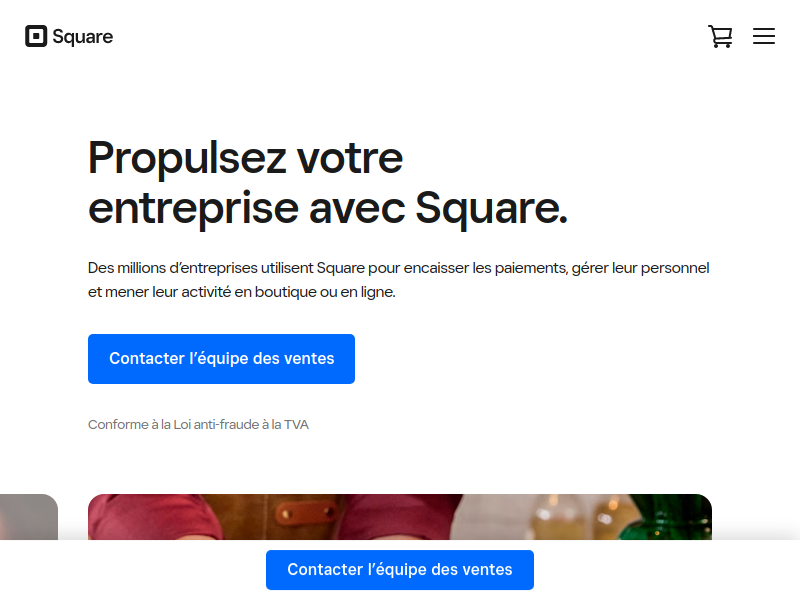The width and height of the screenshot is (800, 600).
Task: Click the Conforme à la Loi anti-fraude text
Action: 198,424
